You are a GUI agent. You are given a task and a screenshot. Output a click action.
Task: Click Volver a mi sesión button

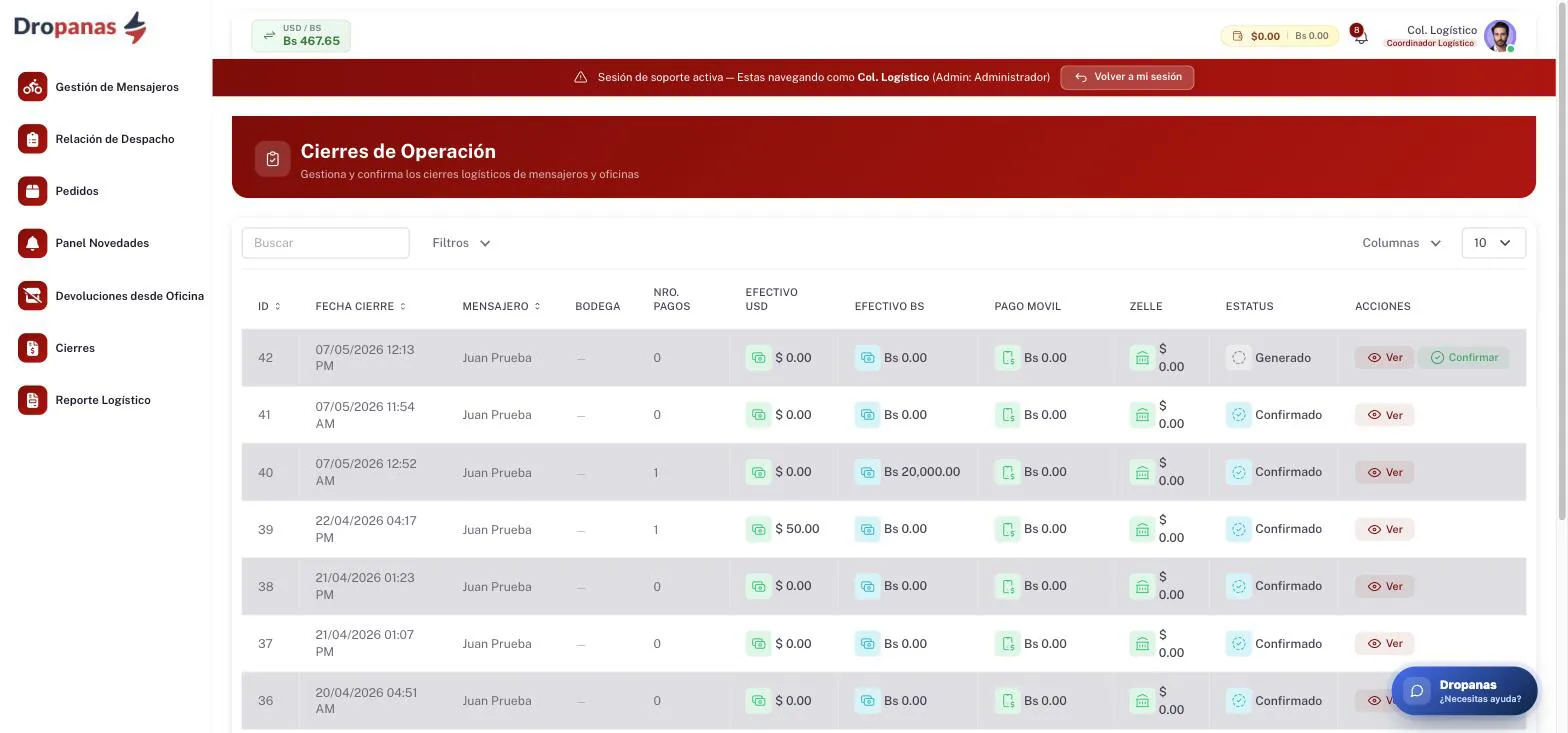(1127, 77)
